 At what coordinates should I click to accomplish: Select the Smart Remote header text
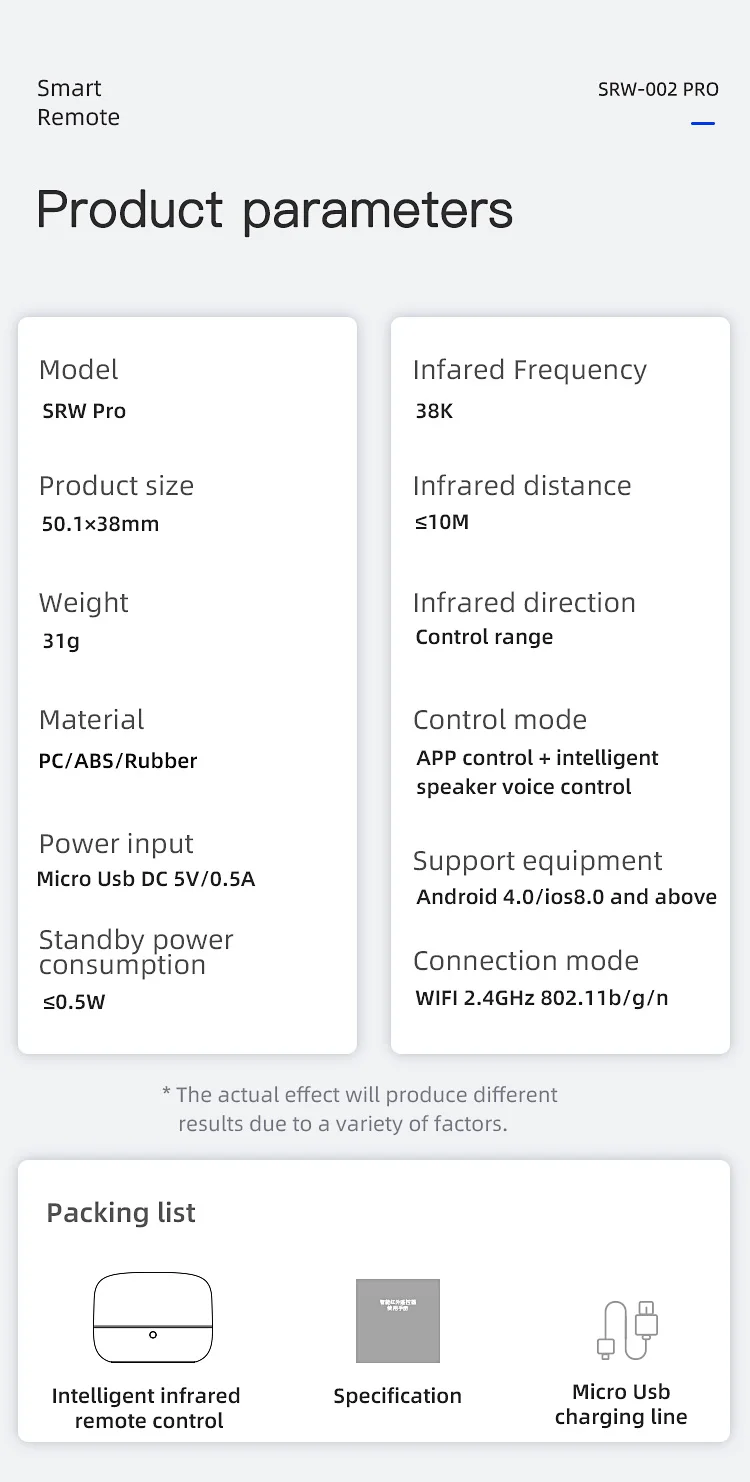point(78,103)
